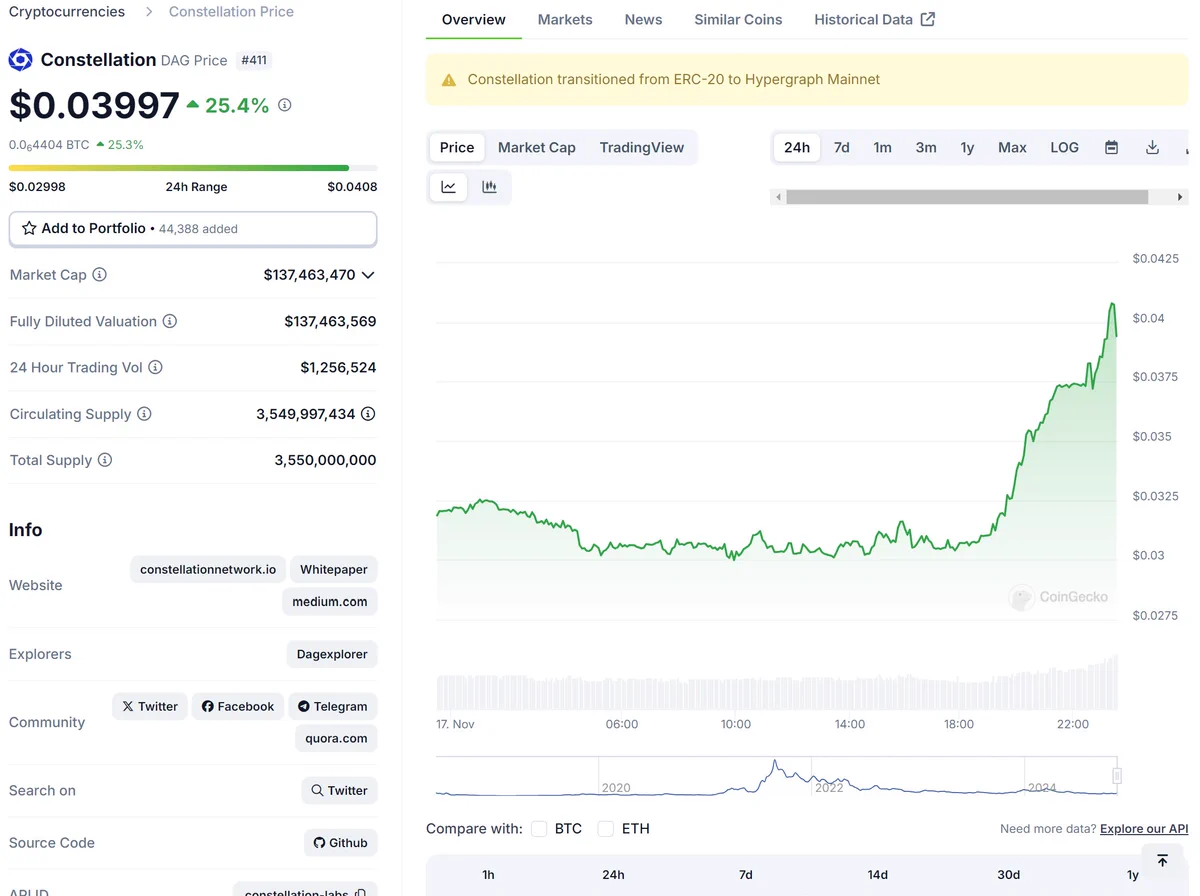Click the range navigator right handle

1117,776
